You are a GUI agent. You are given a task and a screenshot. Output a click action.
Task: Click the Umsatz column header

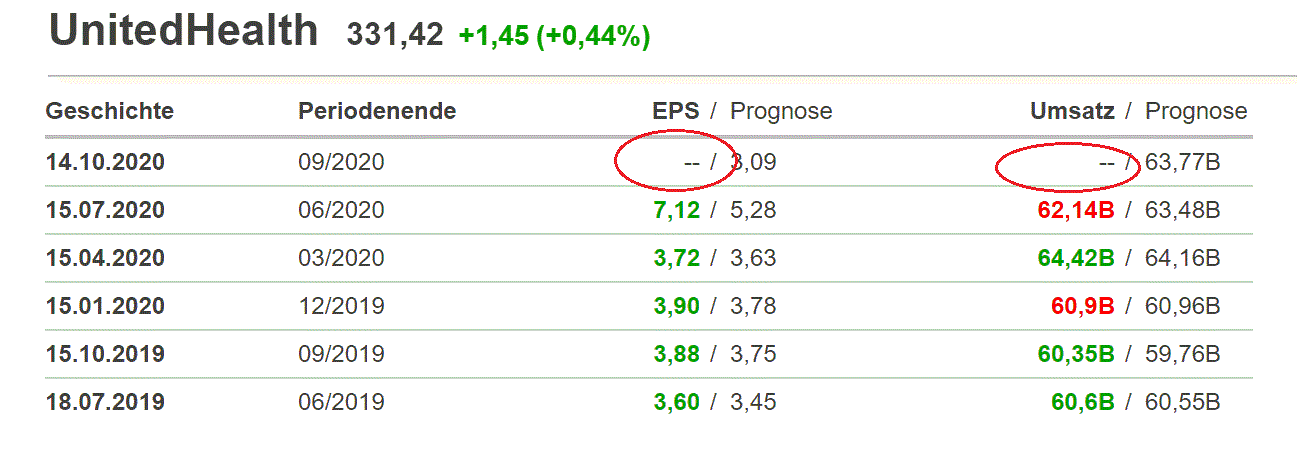click(x=1072, y=111)
